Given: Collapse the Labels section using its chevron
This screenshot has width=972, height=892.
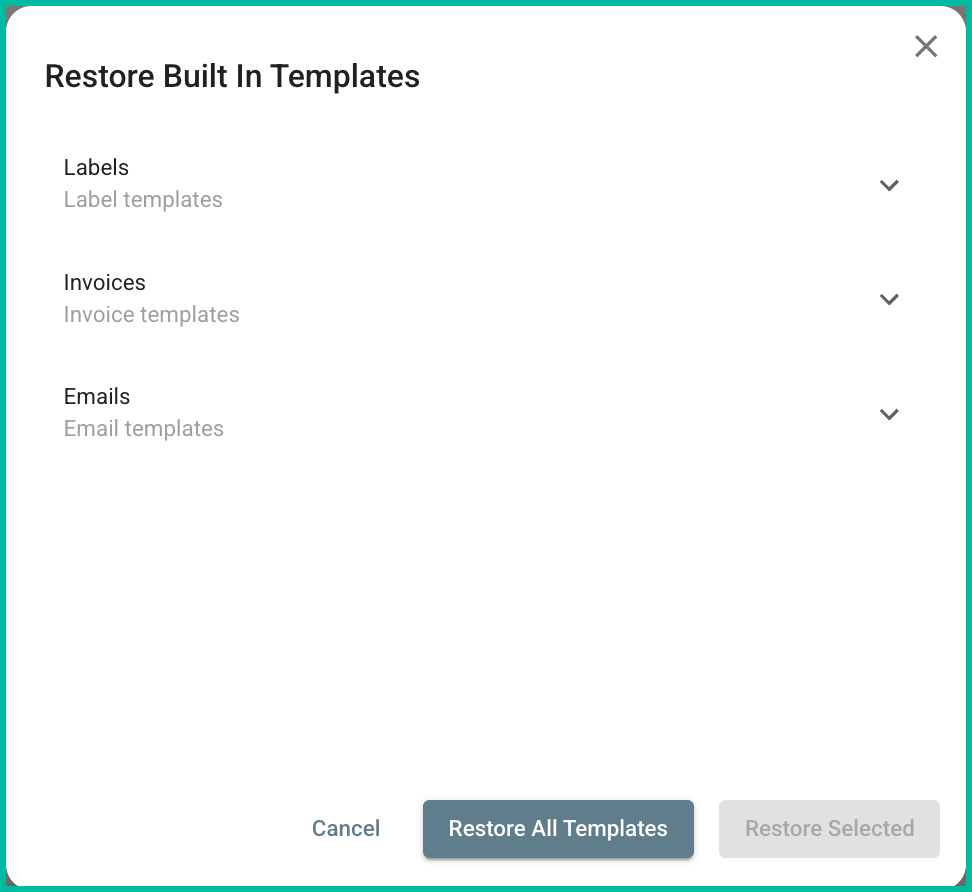Looking at the screenshot, I should (889, 186).
